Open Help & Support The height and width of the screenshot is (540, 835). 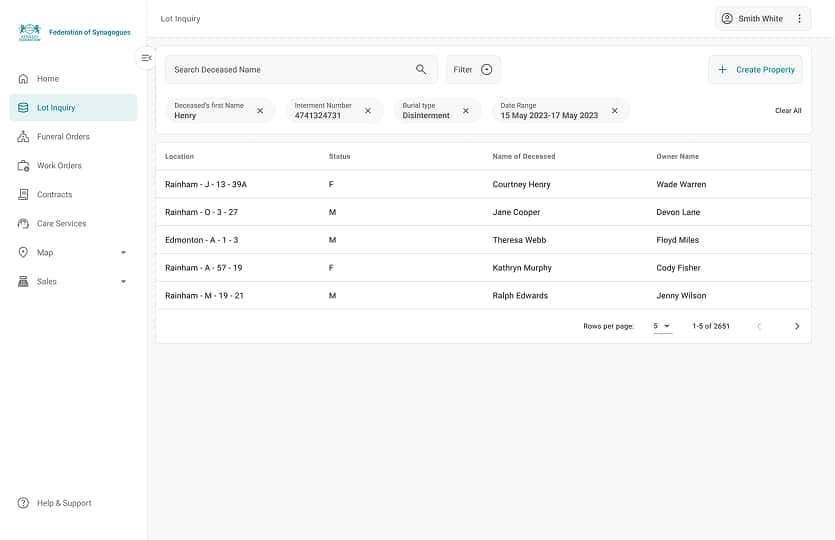pos(64,503)
